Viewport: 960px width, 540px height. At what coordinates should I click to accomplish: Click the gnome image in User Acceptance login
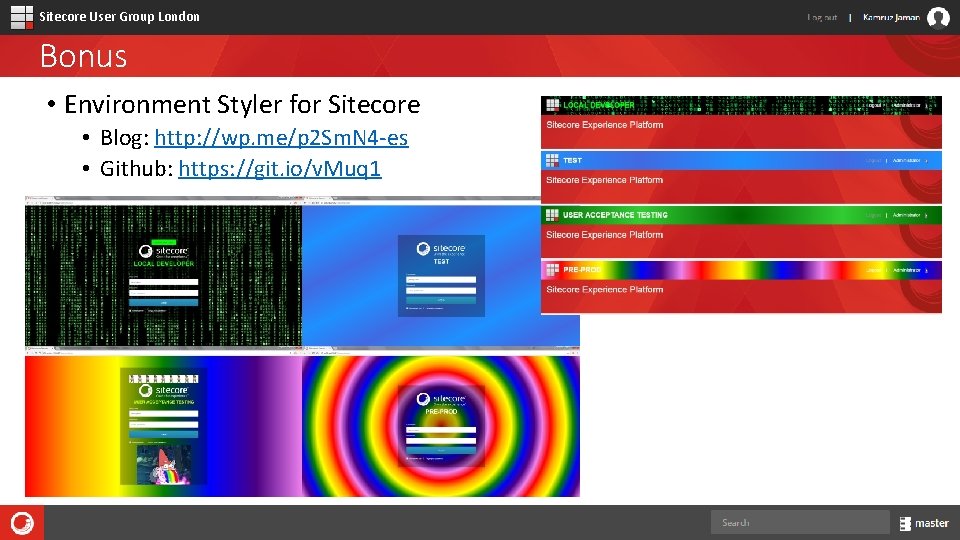coord(163,464)
